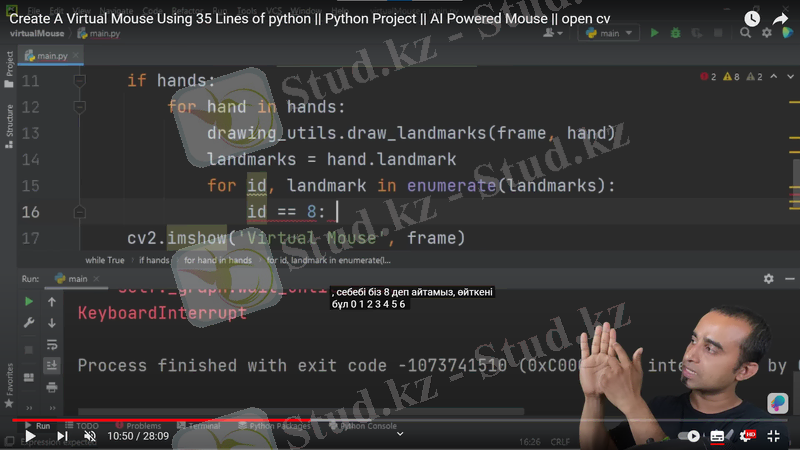Image resolution: width=800 pixels, height=450 pixels.
Task: Unmute the video with speaker icon
Action: click(90, 436)
